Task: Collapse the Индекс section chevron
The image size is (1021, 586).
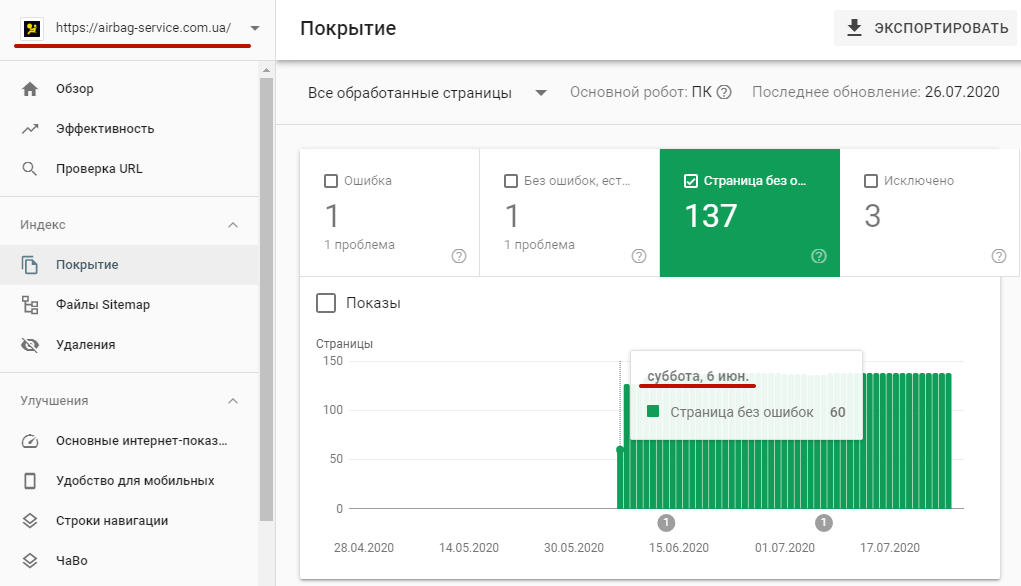Action: pyautogui.click(x=233, y=225)
